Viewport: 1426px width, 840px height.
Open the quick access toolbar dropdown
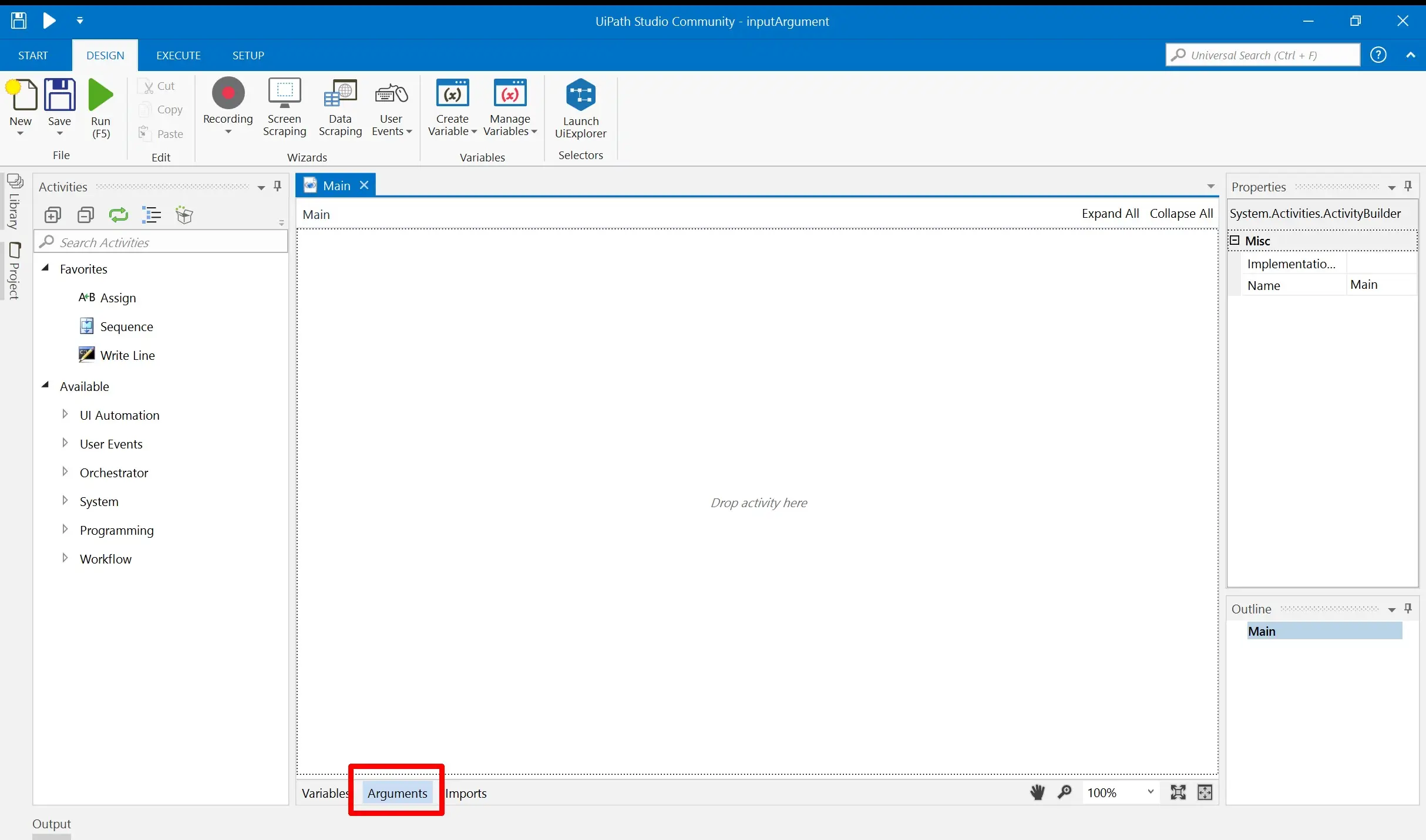(80, 21)
